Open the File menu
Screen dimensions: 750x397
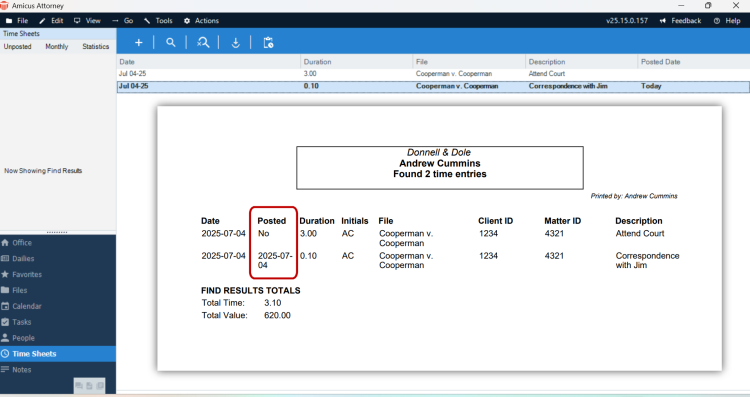pos(17,21)
